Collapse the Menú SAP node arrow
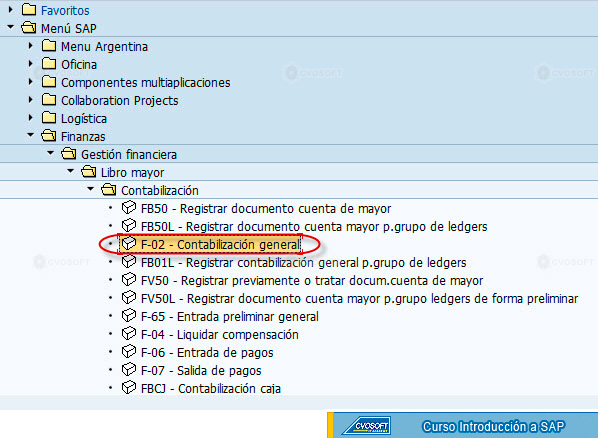The height and width of the screenshot is (438, 598). (x=11, y=27)
